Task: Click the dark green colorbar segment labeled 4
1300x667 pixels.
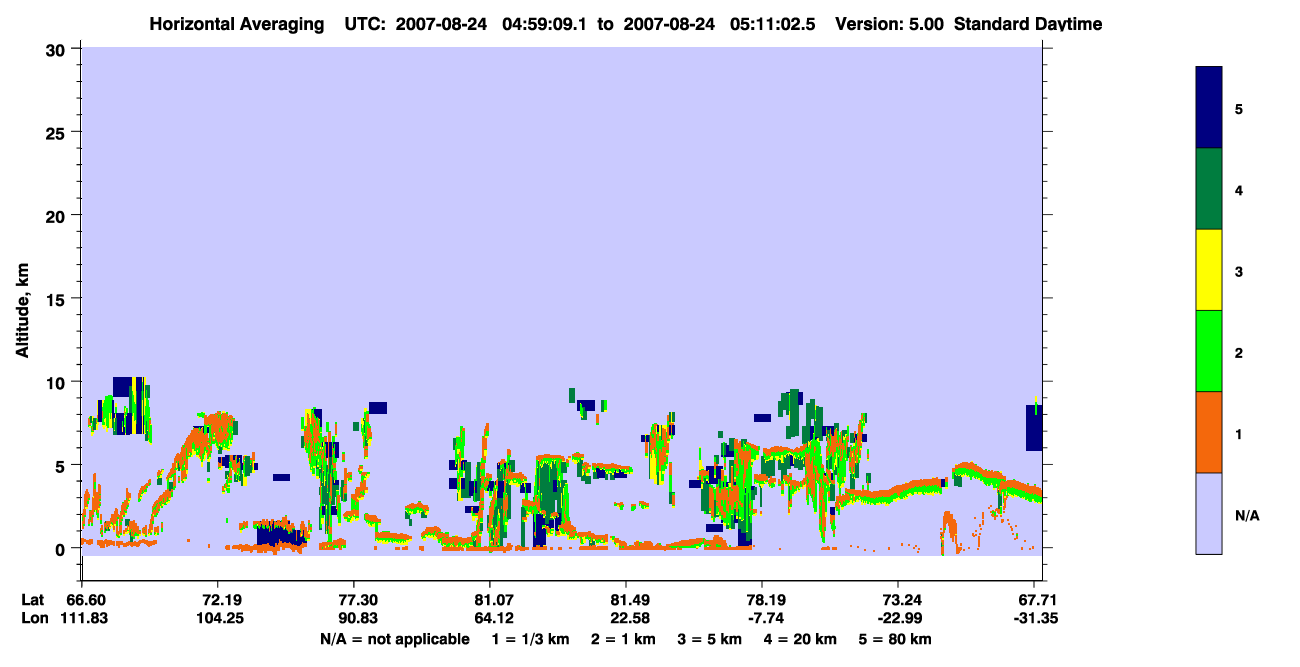Action: pos(1209,189)
